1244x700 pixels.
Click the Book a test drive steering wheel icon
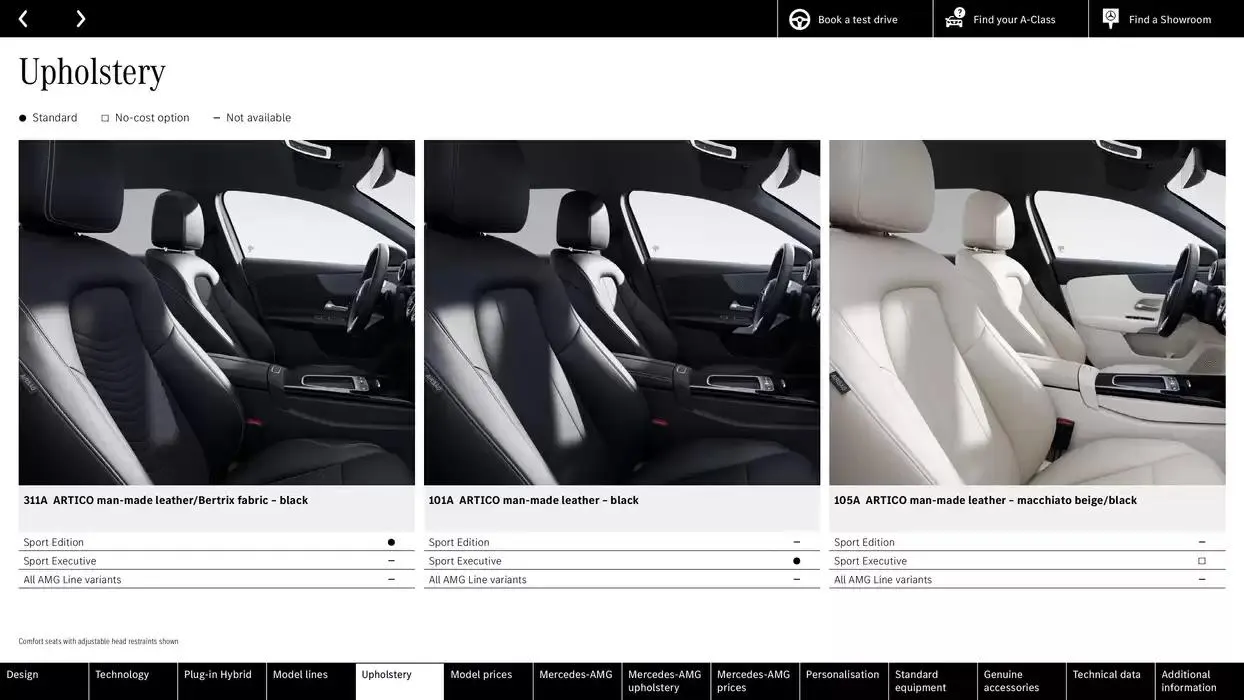(x=798, y=18)
